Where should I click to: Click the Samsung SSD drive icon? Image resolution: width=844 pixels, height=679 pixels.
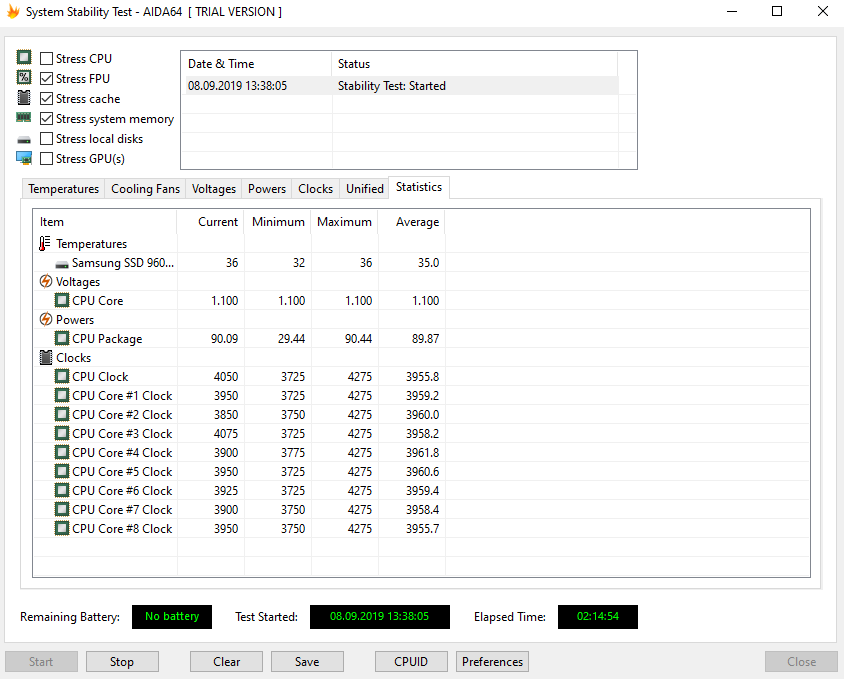pos(62,264)
